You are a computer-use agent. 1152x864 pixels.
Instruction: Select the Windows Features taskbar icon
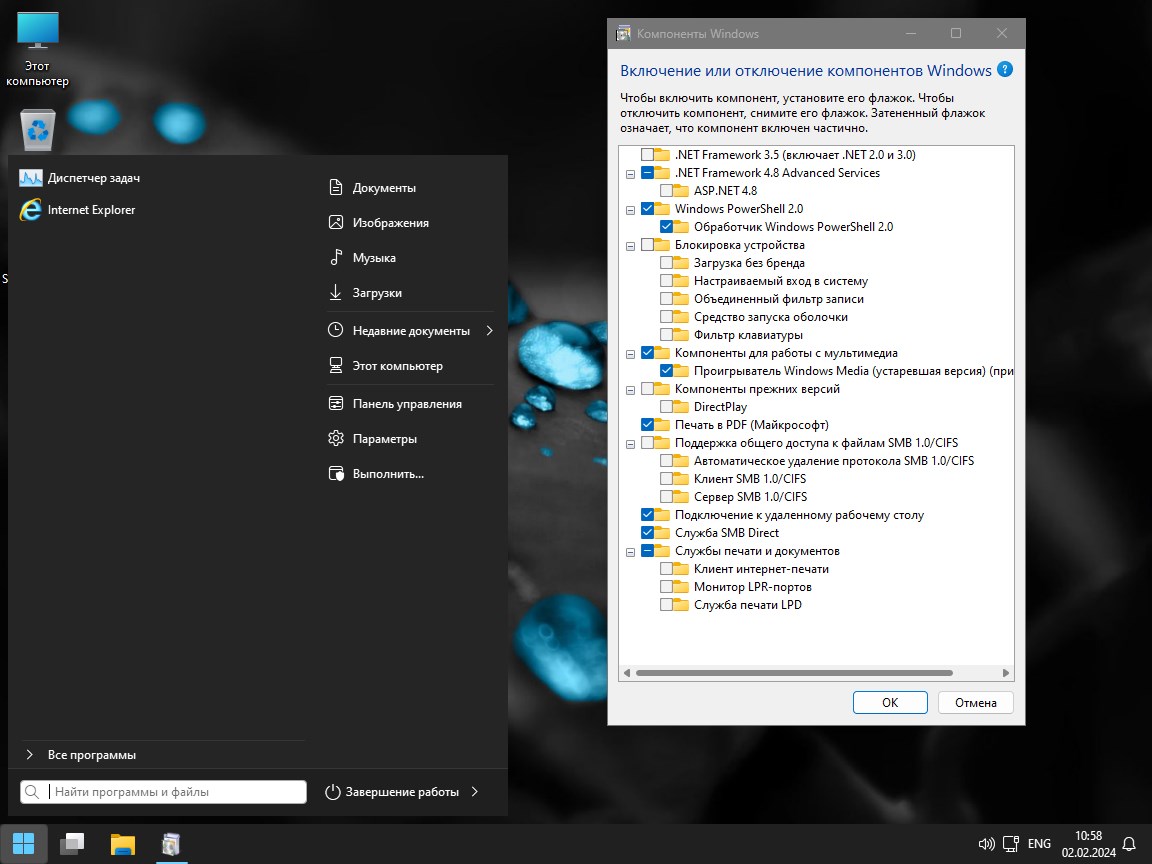pos(171,843)
